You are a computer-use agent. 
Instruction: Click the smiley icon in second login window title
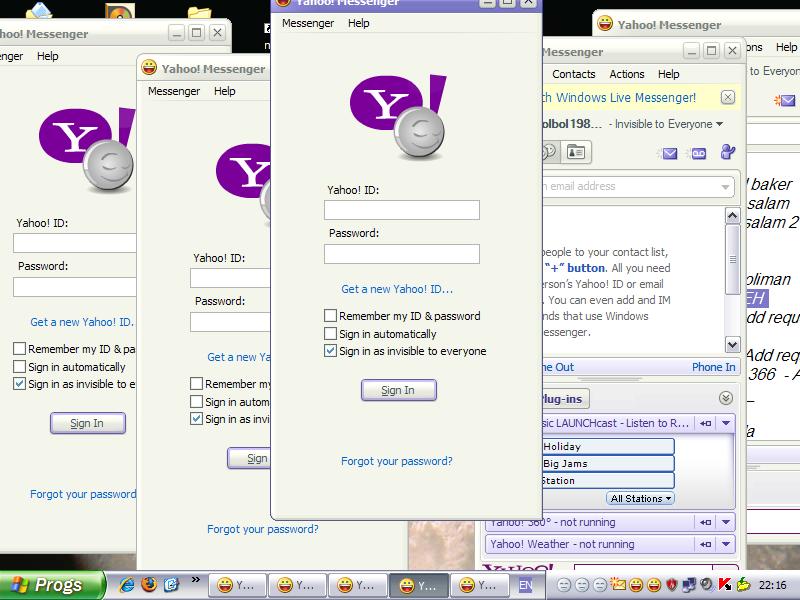pos(149,67)
